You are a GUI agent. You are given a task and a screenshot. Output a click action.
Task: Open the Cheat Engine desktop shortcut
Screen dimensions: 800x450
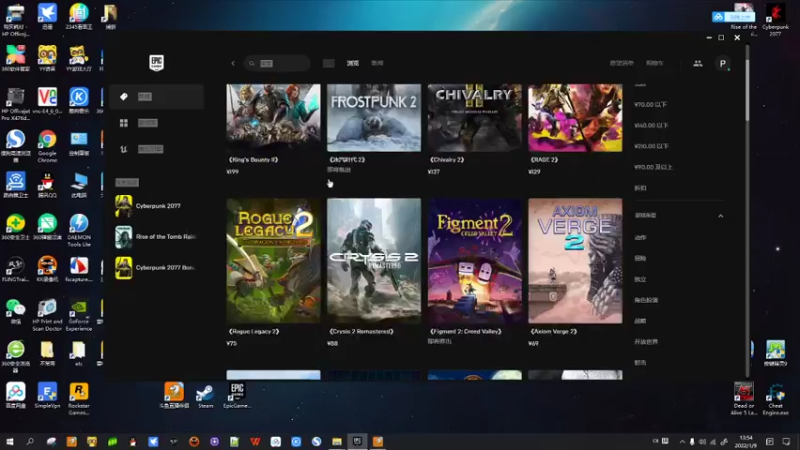(776, 399)
